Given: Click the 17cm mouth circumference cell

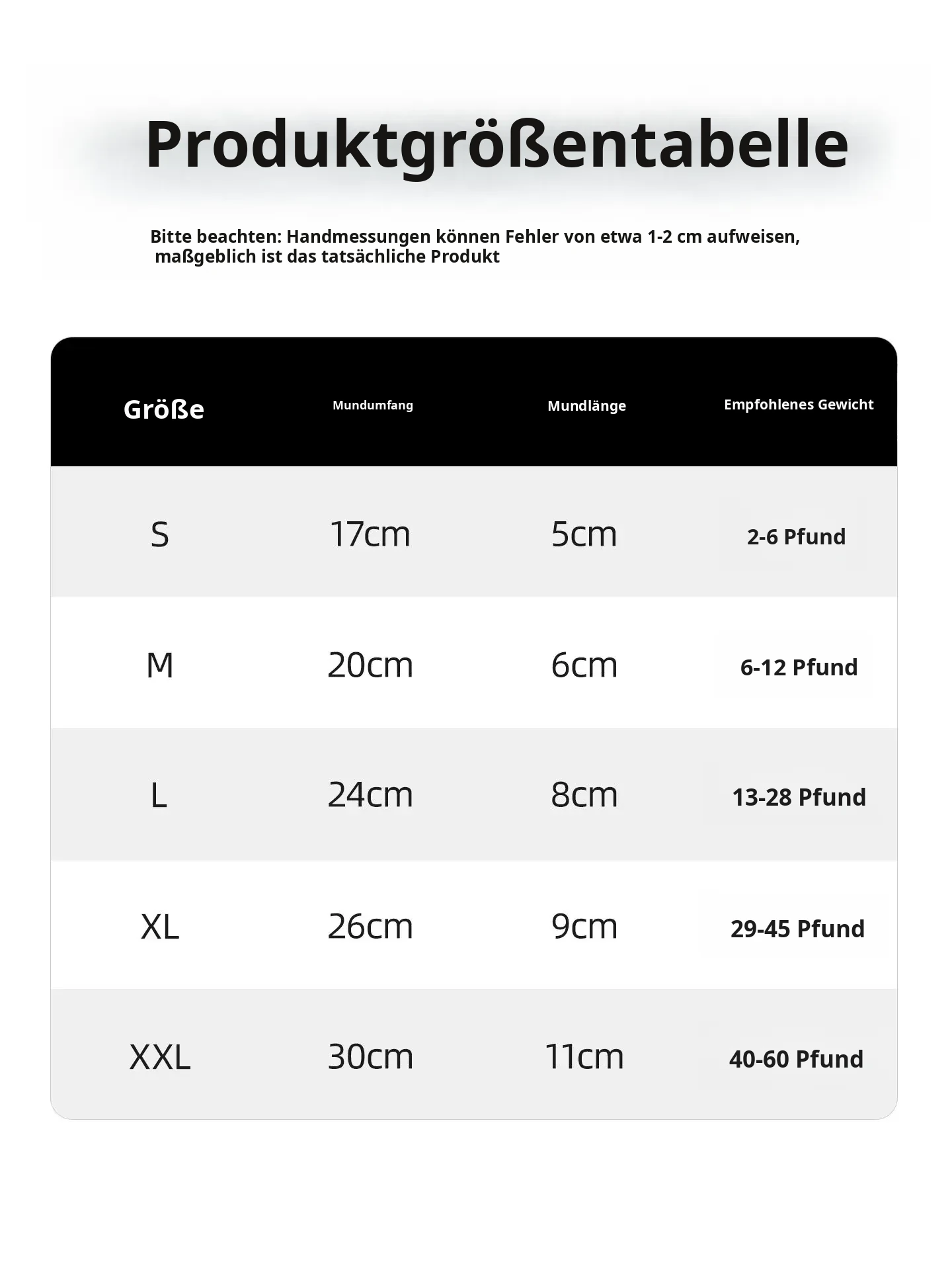Looking at the screenshot, I should (370, 534).
